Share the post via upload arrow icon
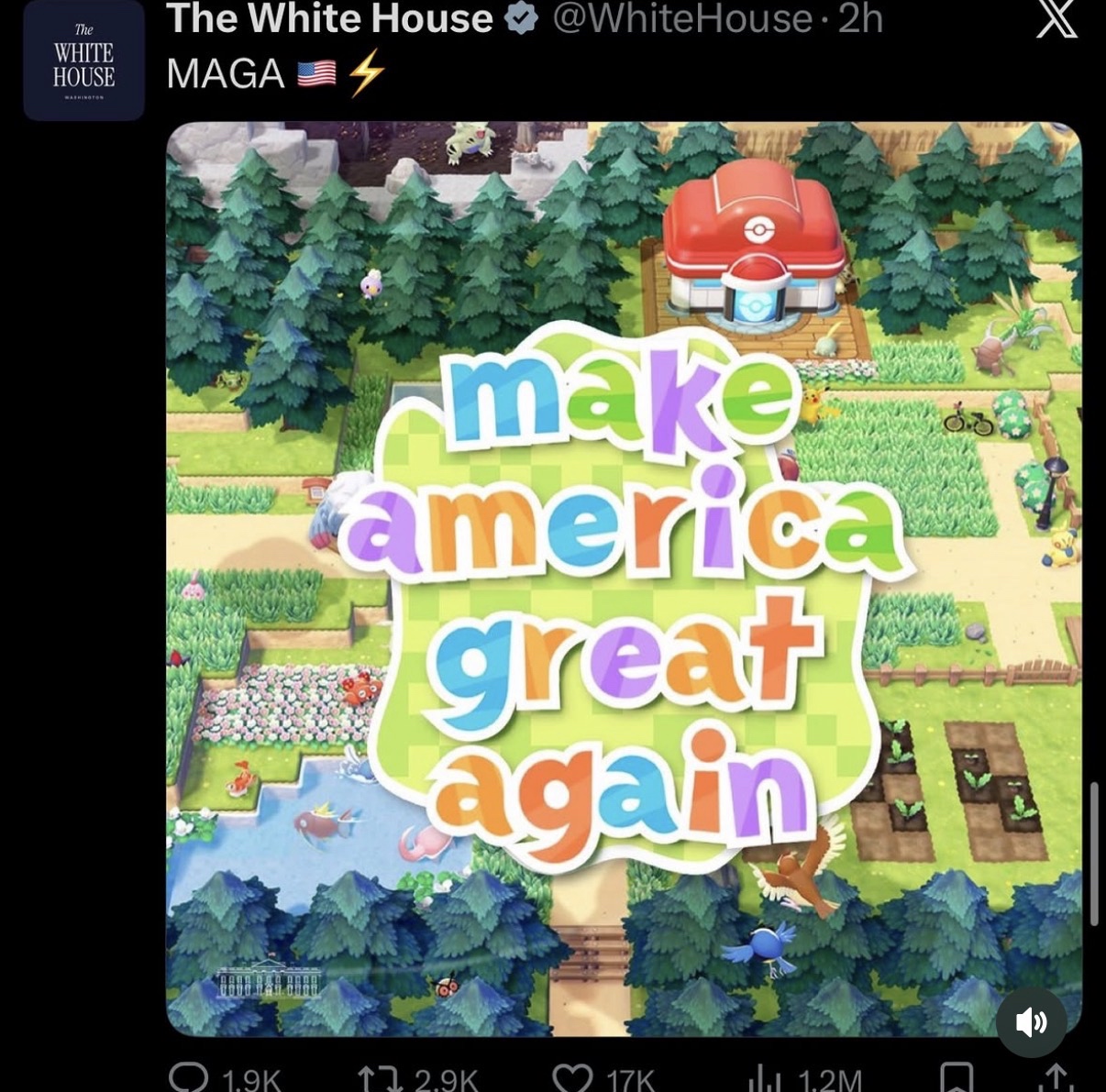 pyautogui.click(x=1056, y=1078)
